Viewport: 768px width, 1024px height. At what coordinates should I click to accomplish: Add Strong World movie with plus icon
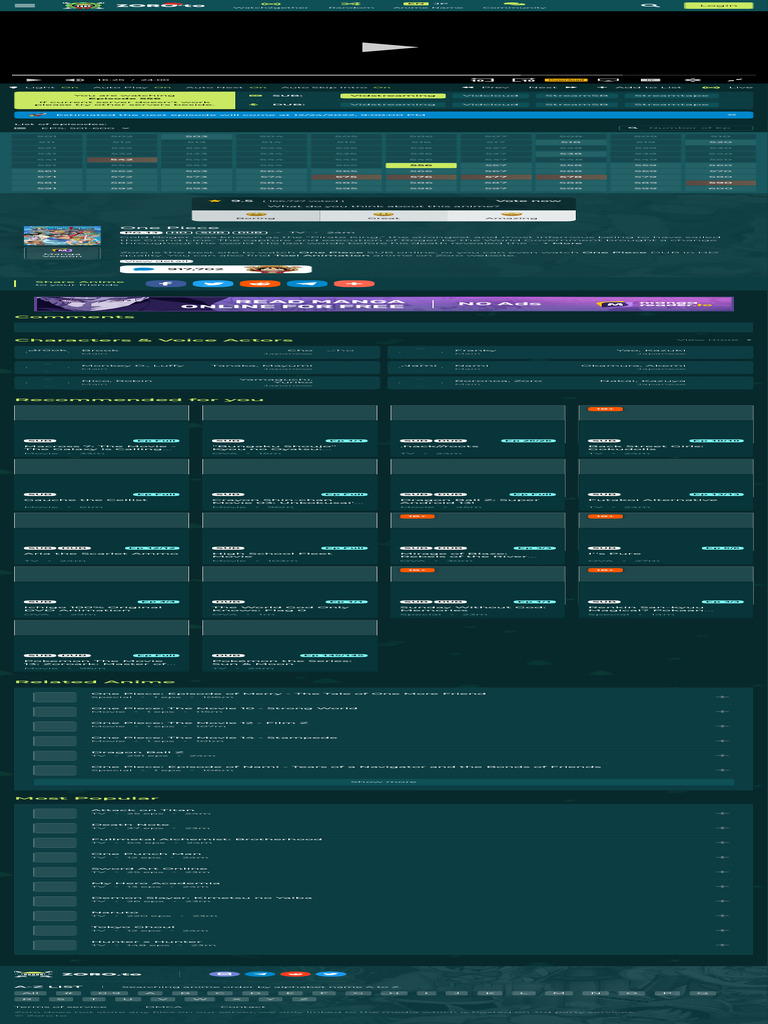[722, 711]
